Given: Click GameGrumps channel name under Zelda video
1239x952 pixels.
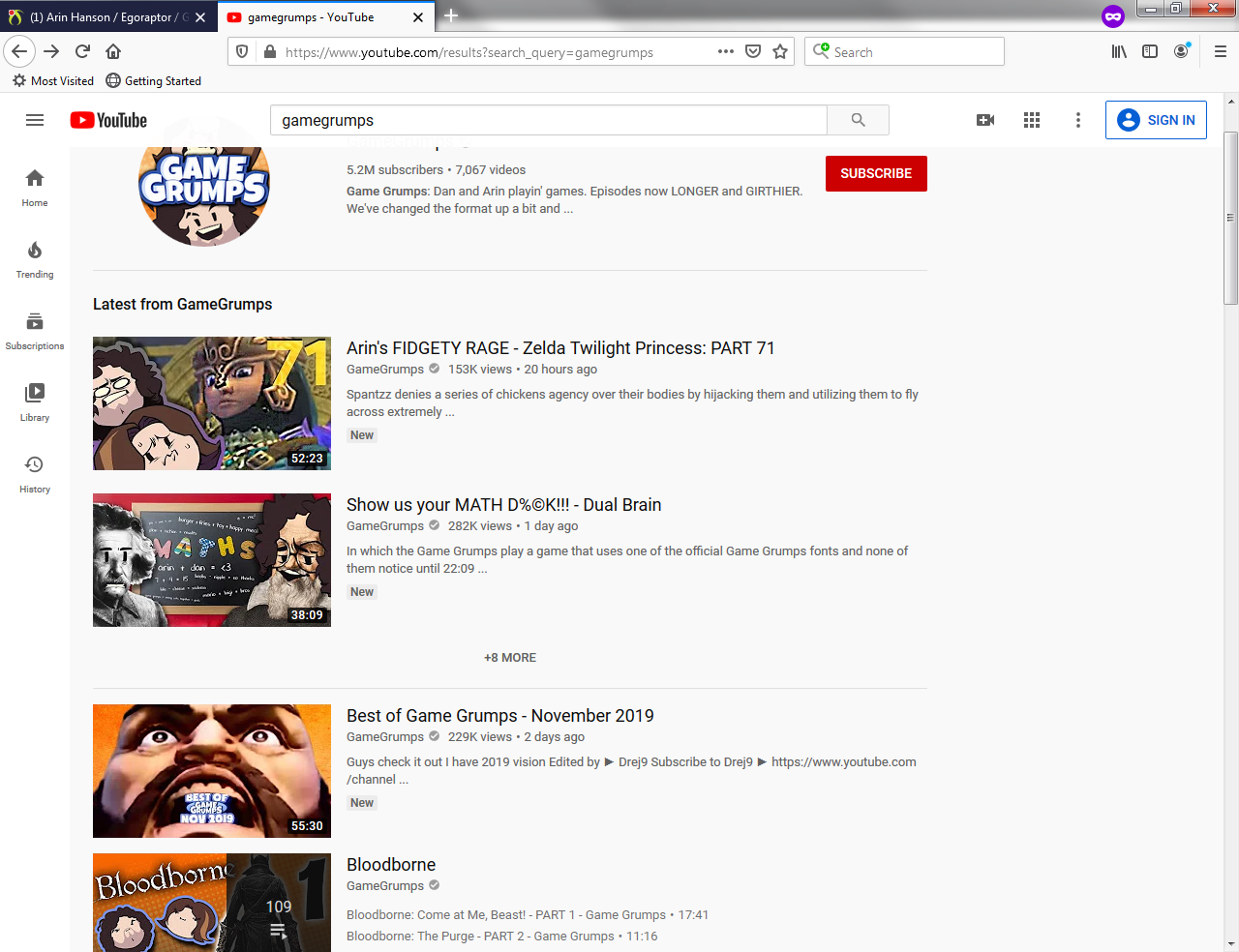Looking at the screenshot, I should [385, 369].
